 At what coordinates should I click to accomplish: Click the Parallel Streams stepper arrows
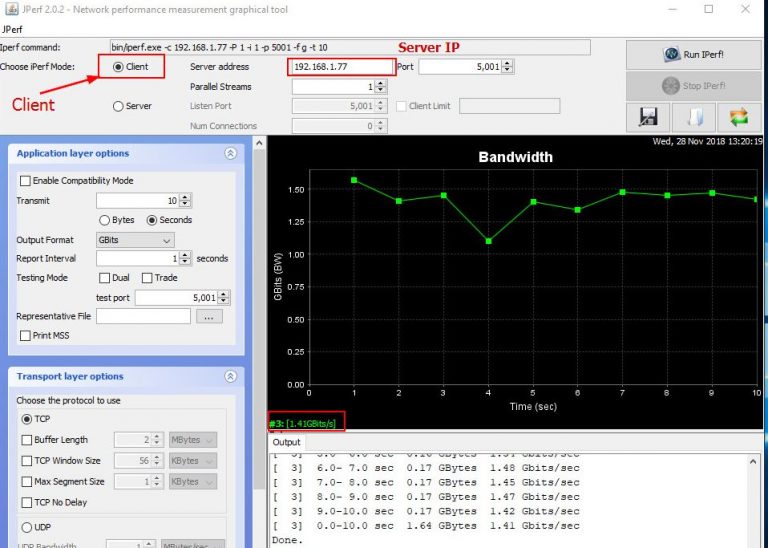click(x=381, y=87)
